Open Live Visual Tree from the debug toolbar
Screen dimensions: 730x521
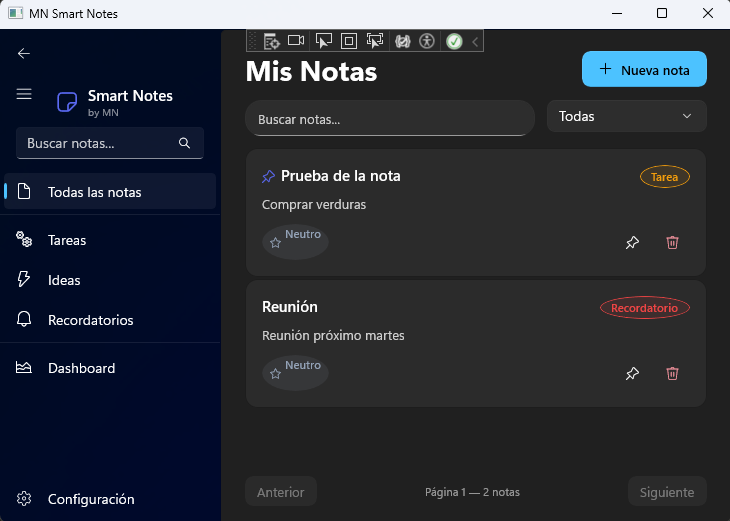(x=271, y=41)
